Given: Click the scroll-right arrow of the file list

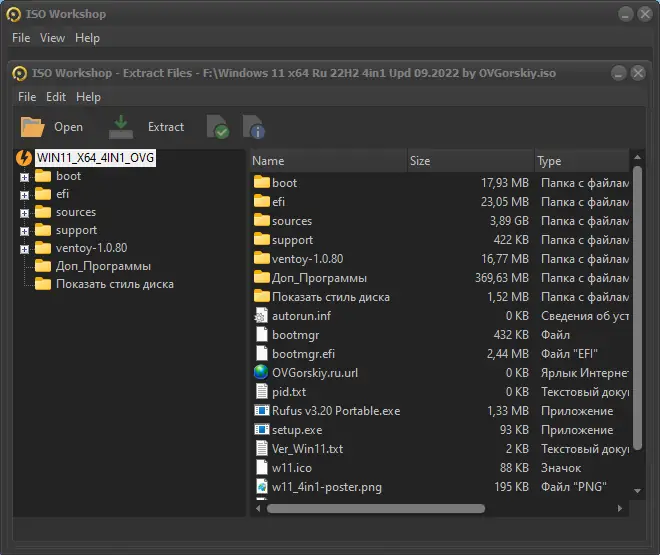Looking at the screenshot, I should pyautogui.click(x=620, y=508).
